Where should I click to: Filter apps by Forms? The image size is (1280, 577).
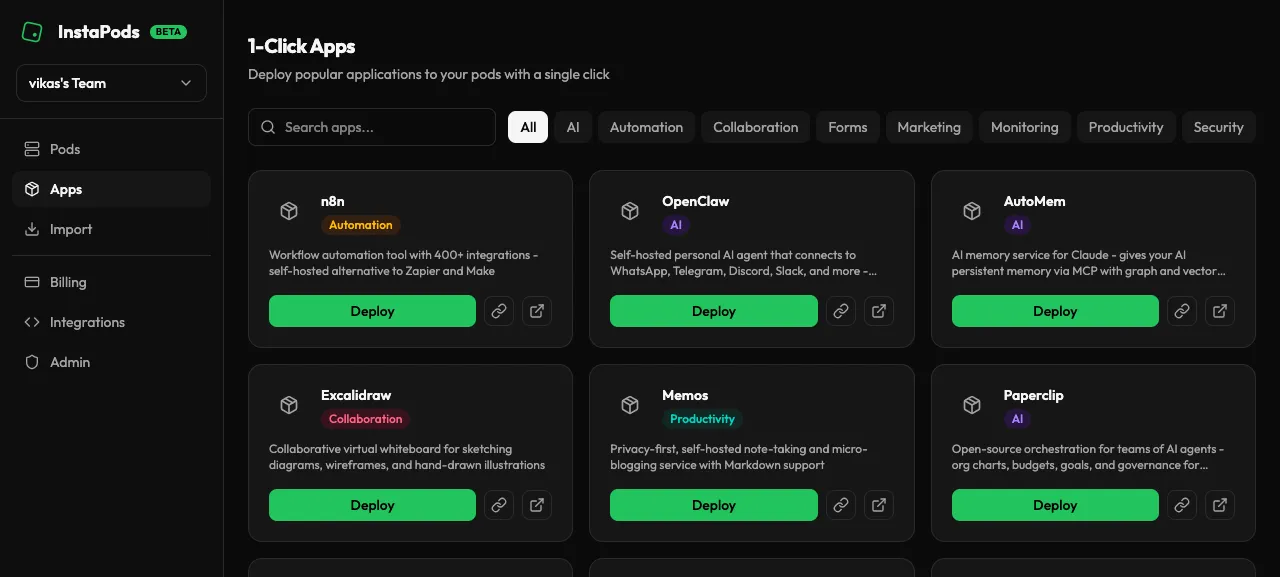(847, 127)
